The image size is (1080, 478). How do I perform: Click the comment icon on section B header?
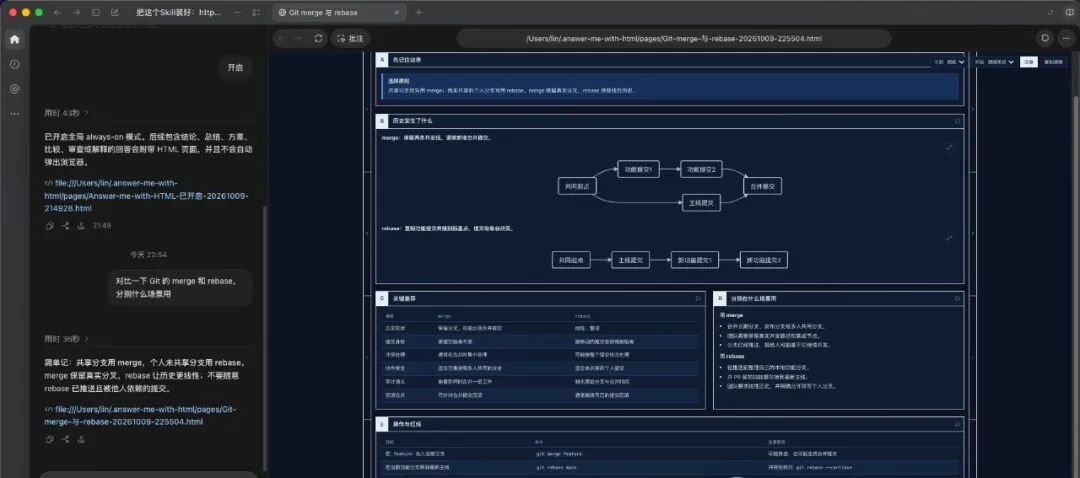coord(957,121)
